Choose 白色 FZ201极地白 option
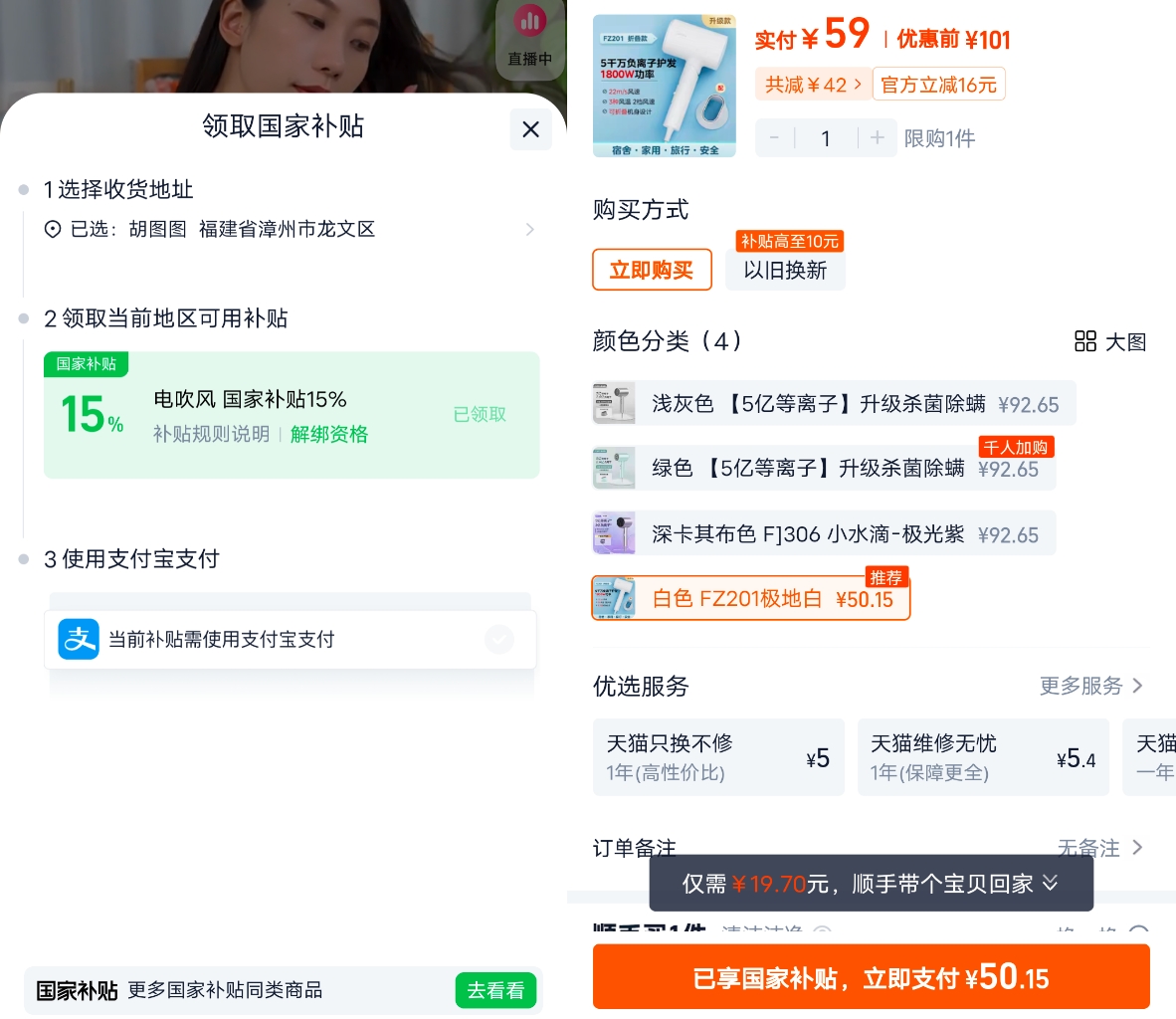This screenshot has height=1019, width=1176. point(751,599)
